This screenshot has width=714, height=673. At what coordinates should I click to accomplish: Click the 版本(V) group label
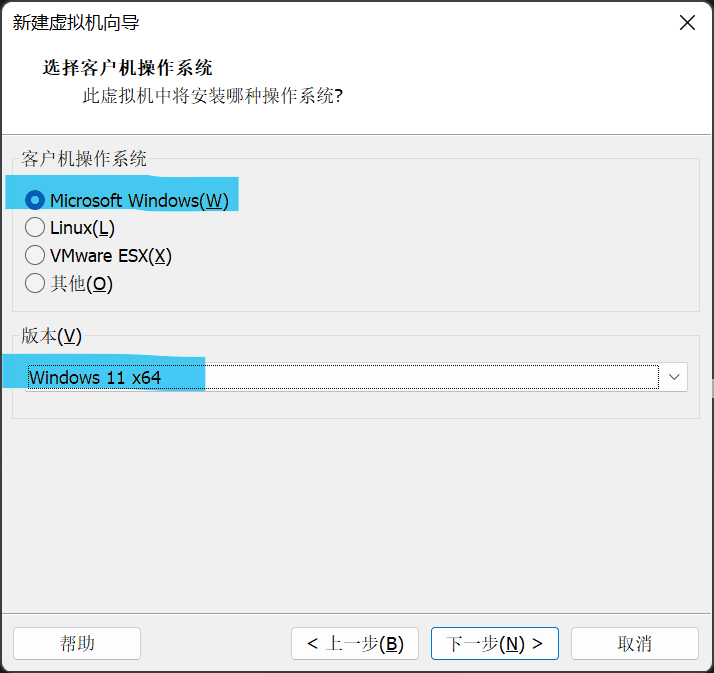[x=51, y=336]
